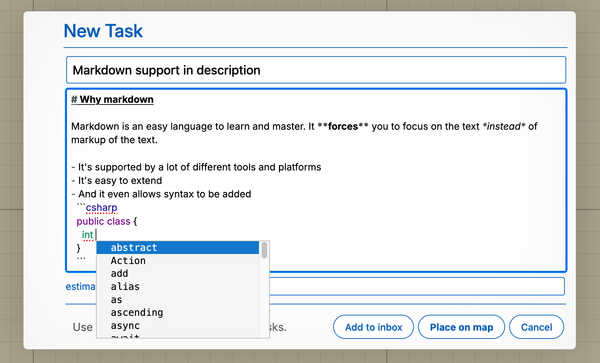Click the 'And it even allows syntax' line
The image size is (600, 363).
tap(161, 194)
